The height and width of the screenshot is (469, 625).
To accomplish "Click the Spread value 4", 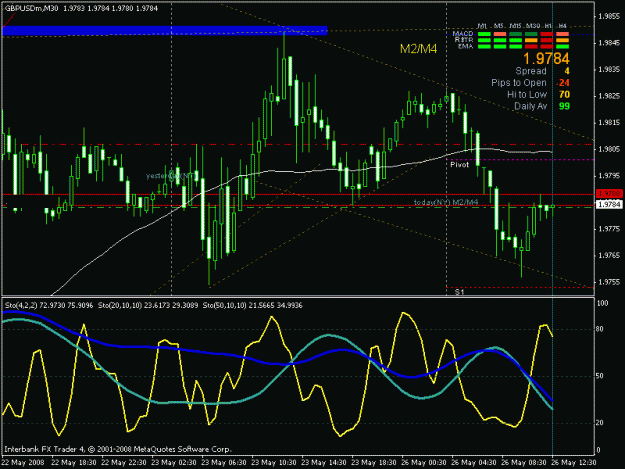I will 567,71.
